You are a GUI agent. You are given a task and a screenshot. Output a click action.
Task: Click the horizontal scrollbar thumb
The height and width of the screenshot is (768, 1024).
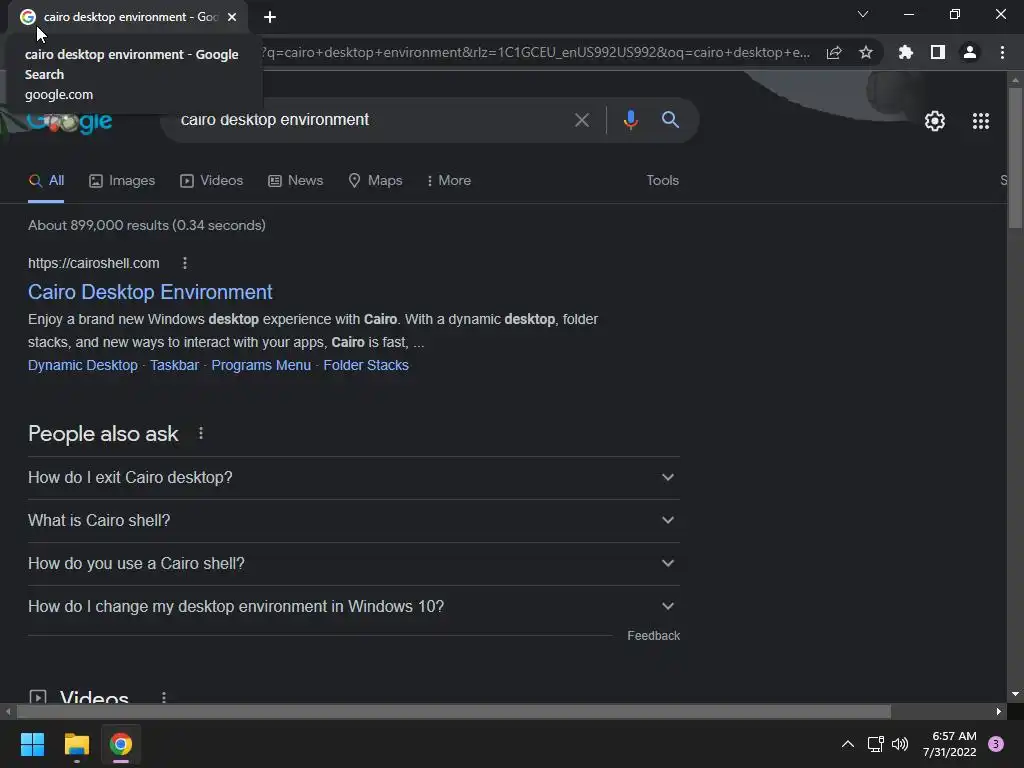click(454, 711)
